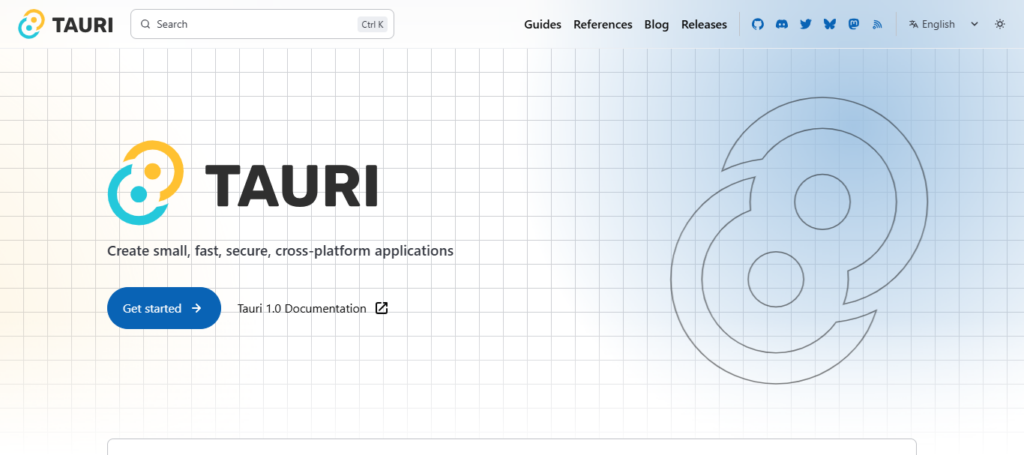Screen dimensions: 1024x455
Task: Click the translate icon by English
Action: click(913, 24)
